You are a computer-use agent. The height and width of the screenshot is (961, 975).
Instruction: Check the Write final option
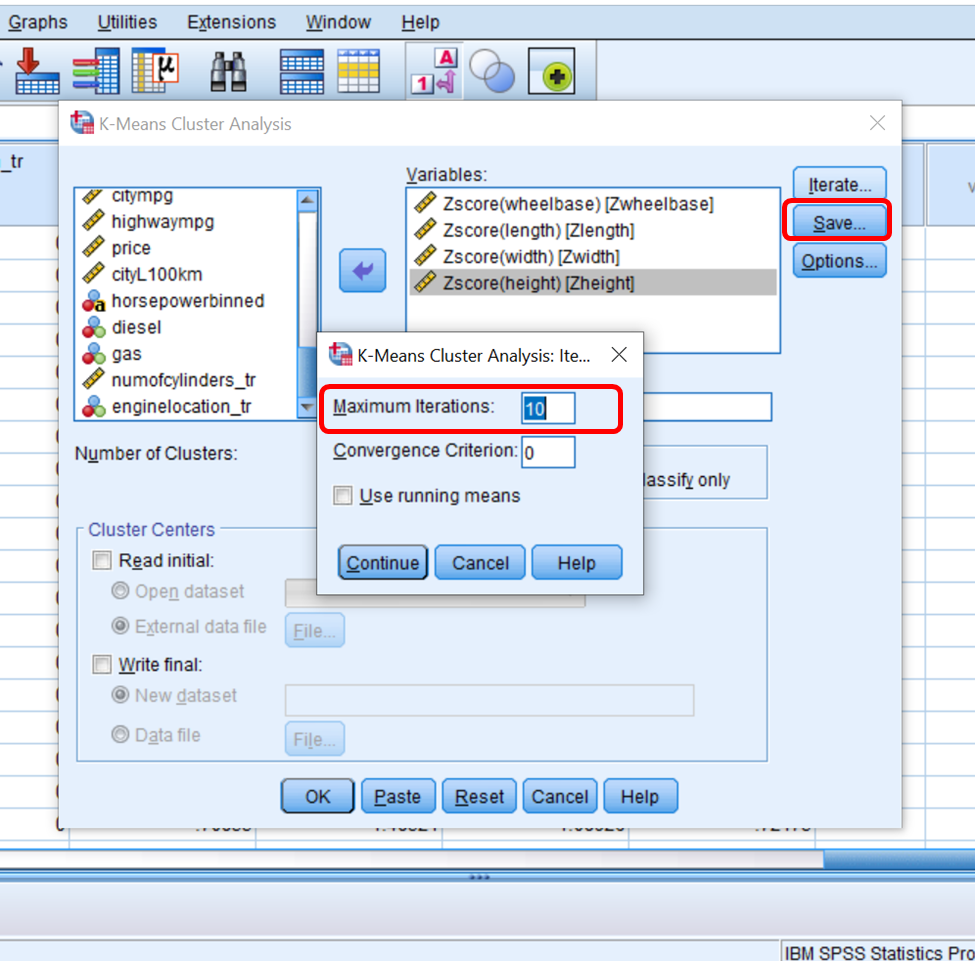coord(101,664)
